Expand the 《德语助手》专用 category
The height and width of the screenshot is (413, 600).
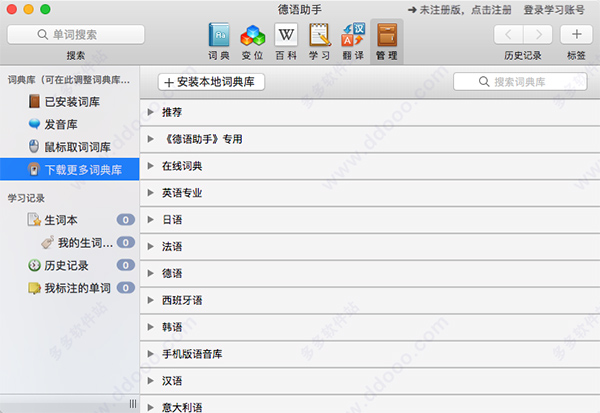pos(151,139)
